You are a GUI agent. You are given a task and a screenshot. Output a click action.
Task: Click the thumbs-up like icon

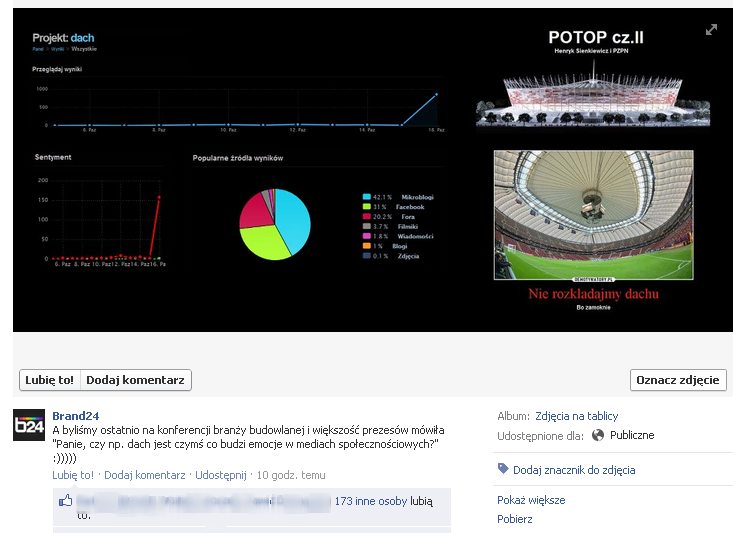(66, 501)
